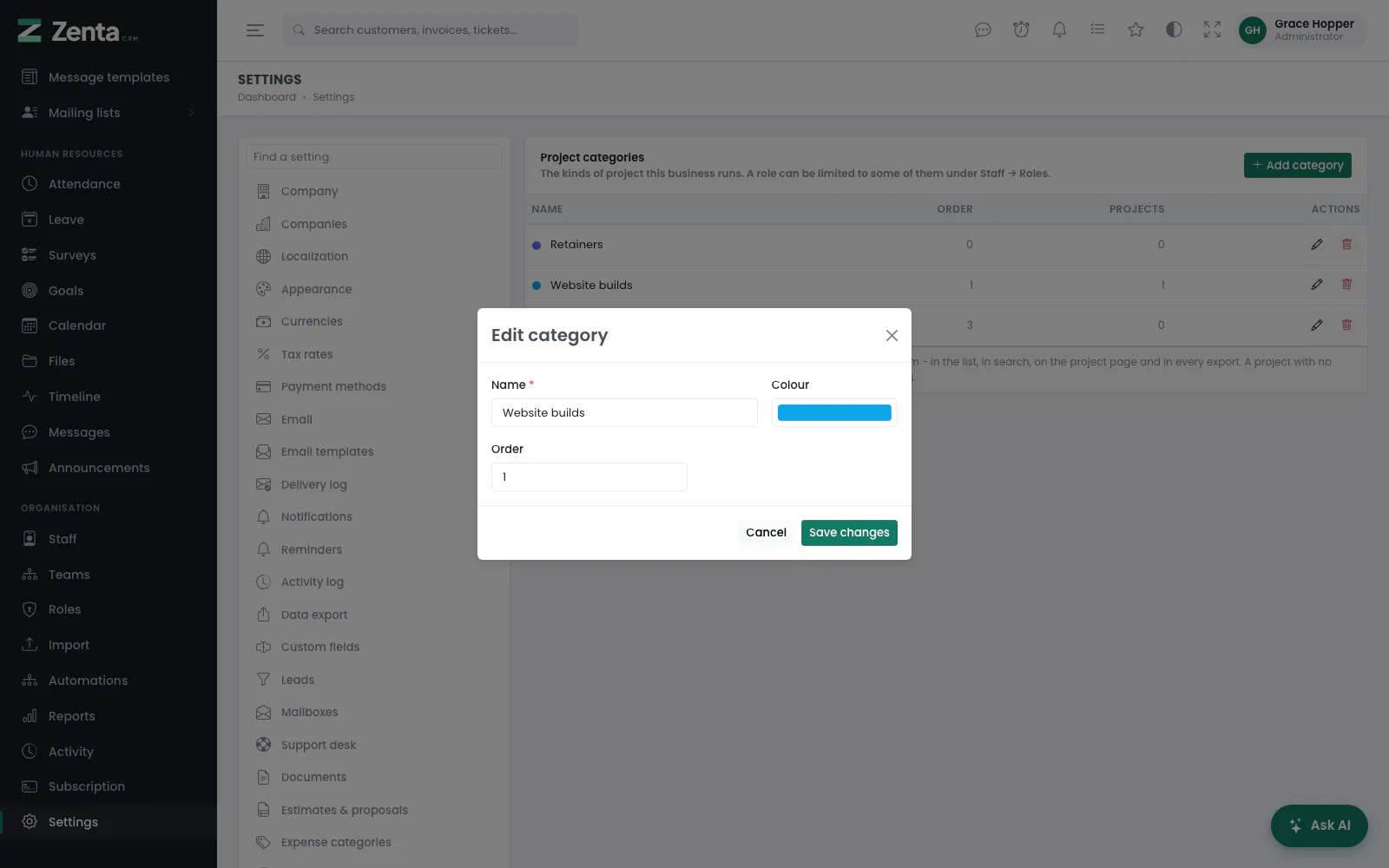Select Currencies settings item
This screenshot has width=1389, height=868.
[374, 321]
